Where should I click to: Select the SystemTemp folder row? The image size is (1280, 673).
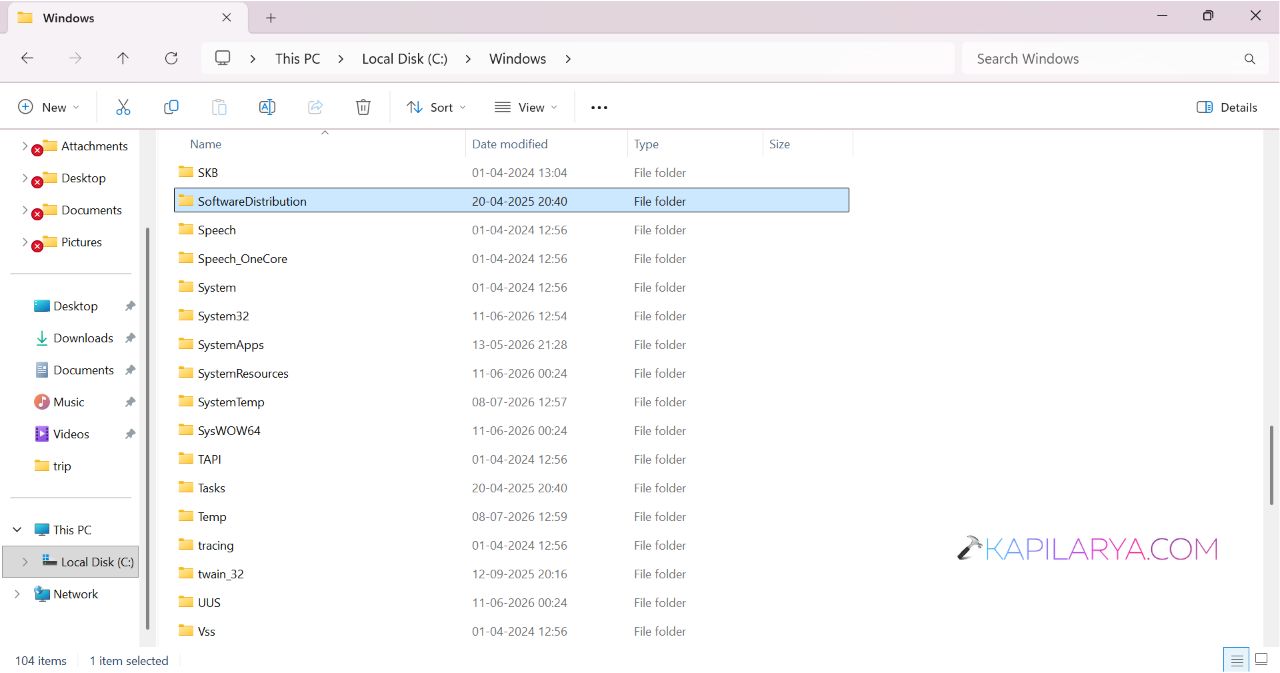tap(512, 402)
